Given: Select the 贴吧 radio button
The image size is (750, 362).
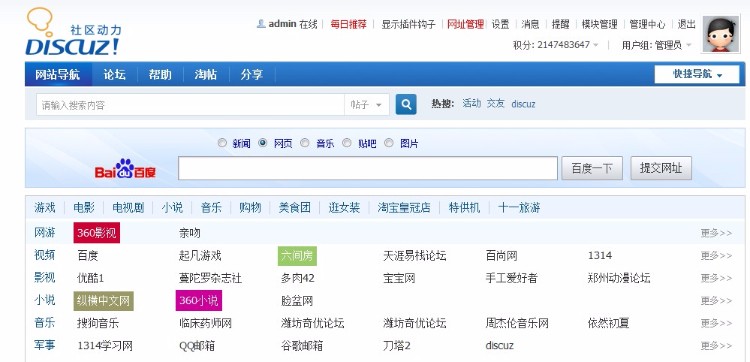Looking at the screenshot, I should coord(347,143).
